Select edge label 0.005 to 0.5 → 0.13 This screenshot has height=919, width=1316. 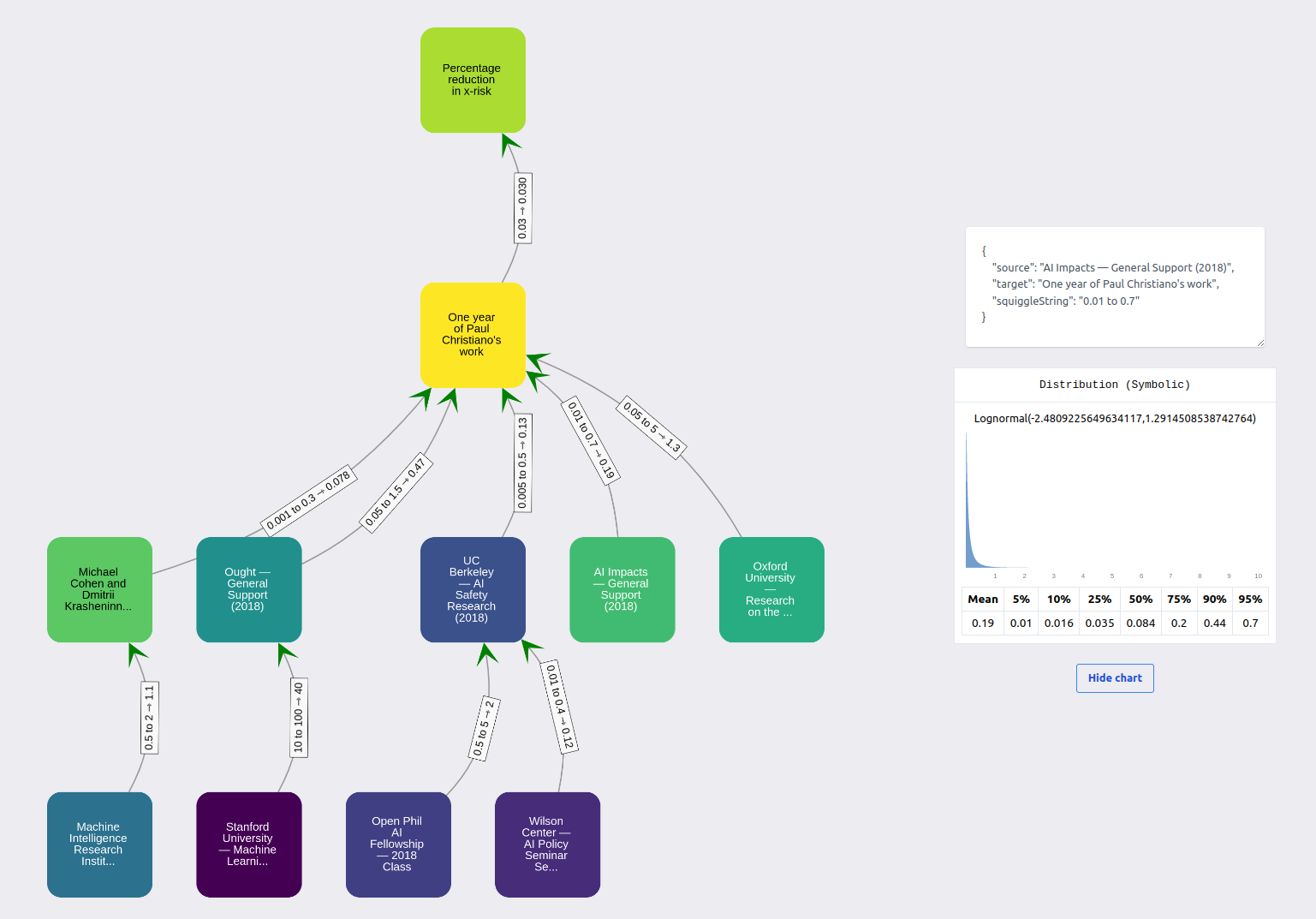pos(522,463)
